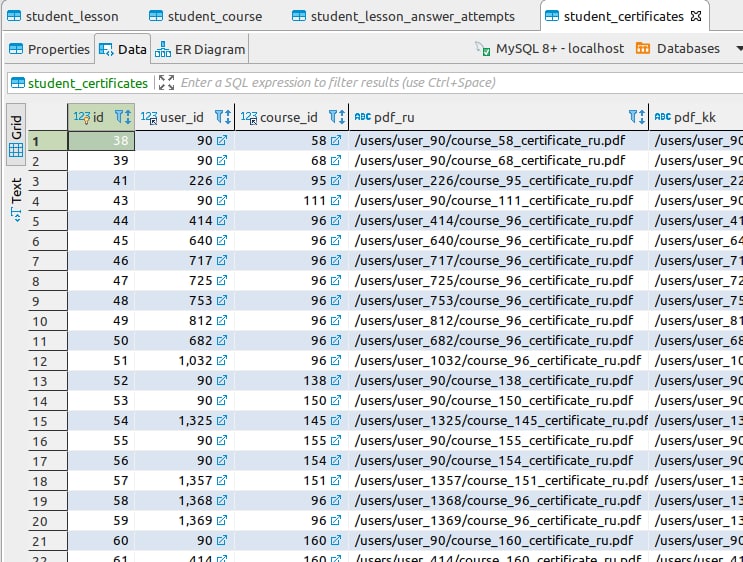Open the foreign key link for user_id 226

[x=222, y=181]
